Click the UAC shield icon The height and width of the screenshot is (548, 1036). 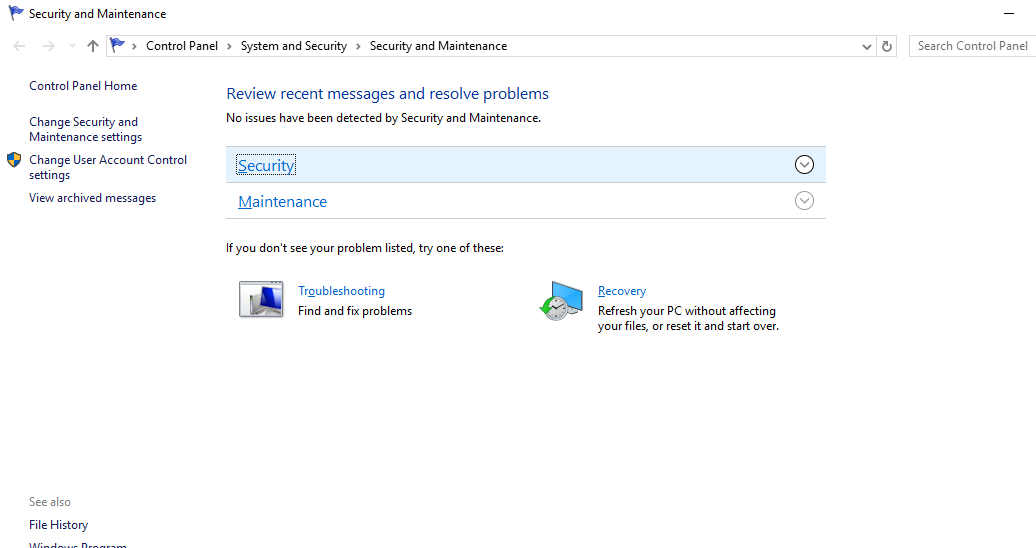tap(14, 160)
